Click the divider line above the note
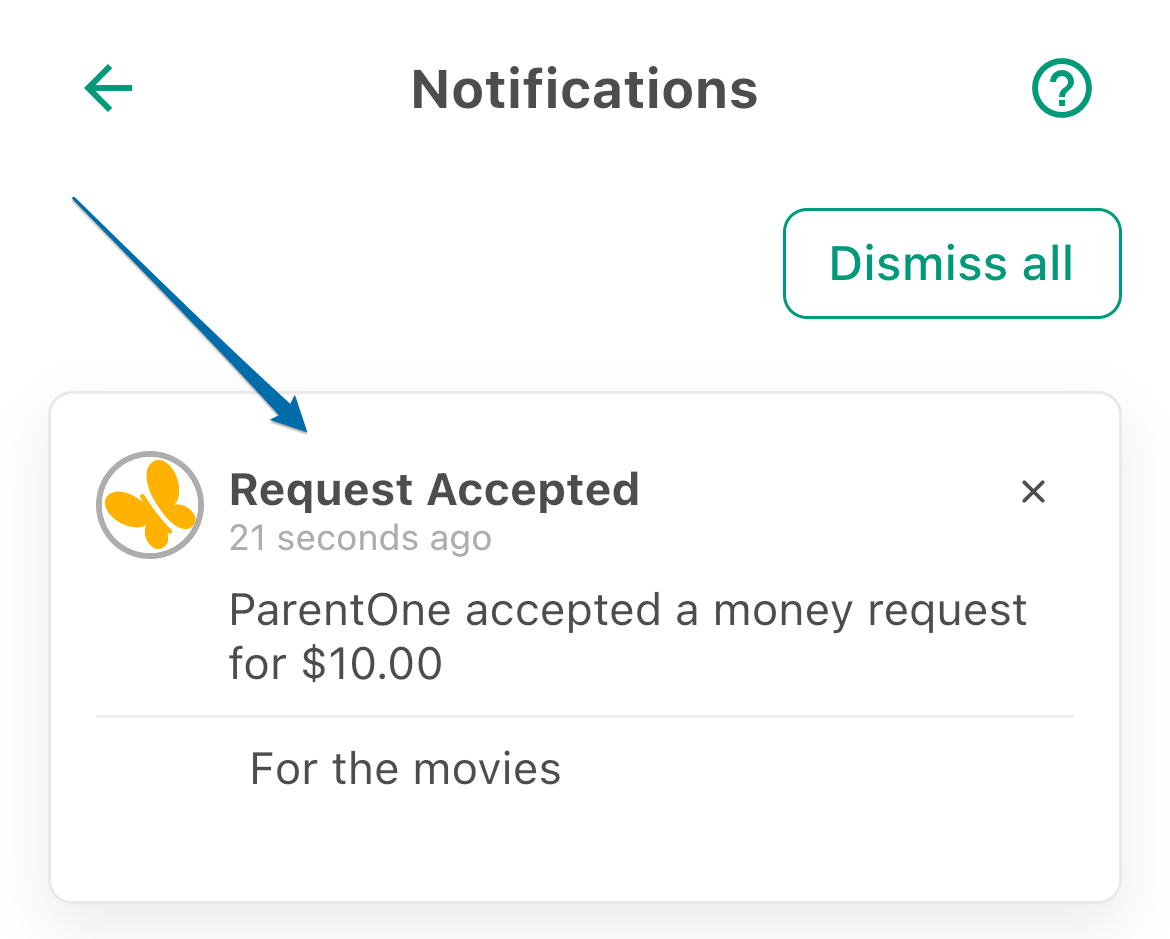Viewport: 1170px width, 939px height. pos(585,717)
